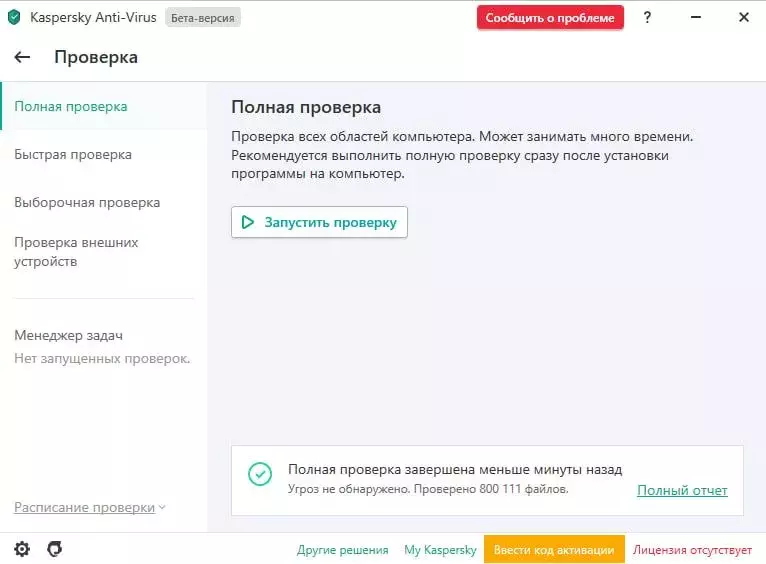Close the Kaspersky window

tap(744, 18)
